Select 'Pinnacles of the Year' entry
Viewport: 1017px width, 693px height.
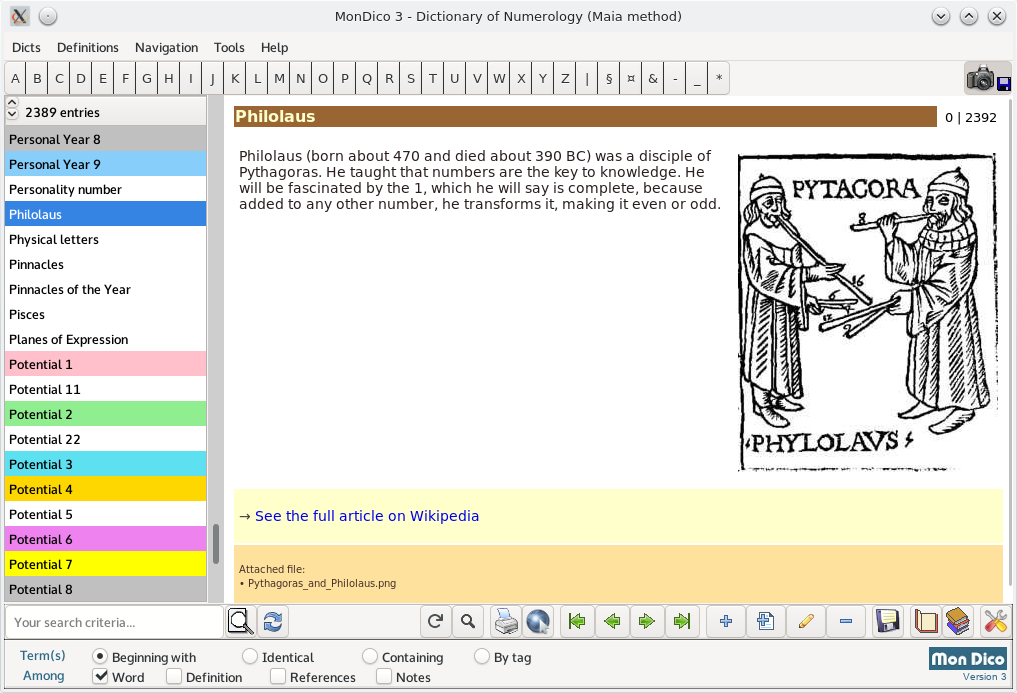point(106,289)
